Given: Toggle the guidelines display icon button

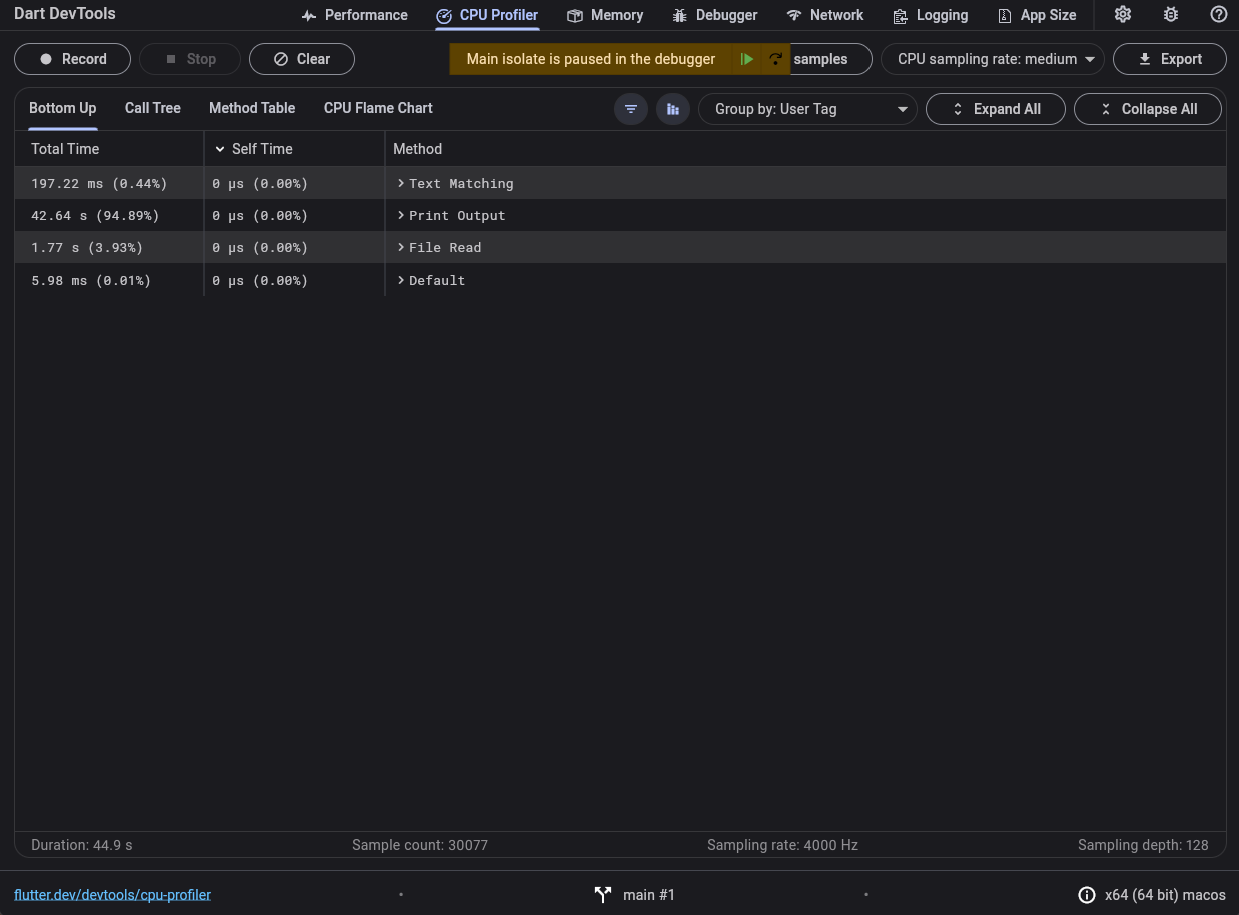Looking at the screenshot, I should [673, 109].
